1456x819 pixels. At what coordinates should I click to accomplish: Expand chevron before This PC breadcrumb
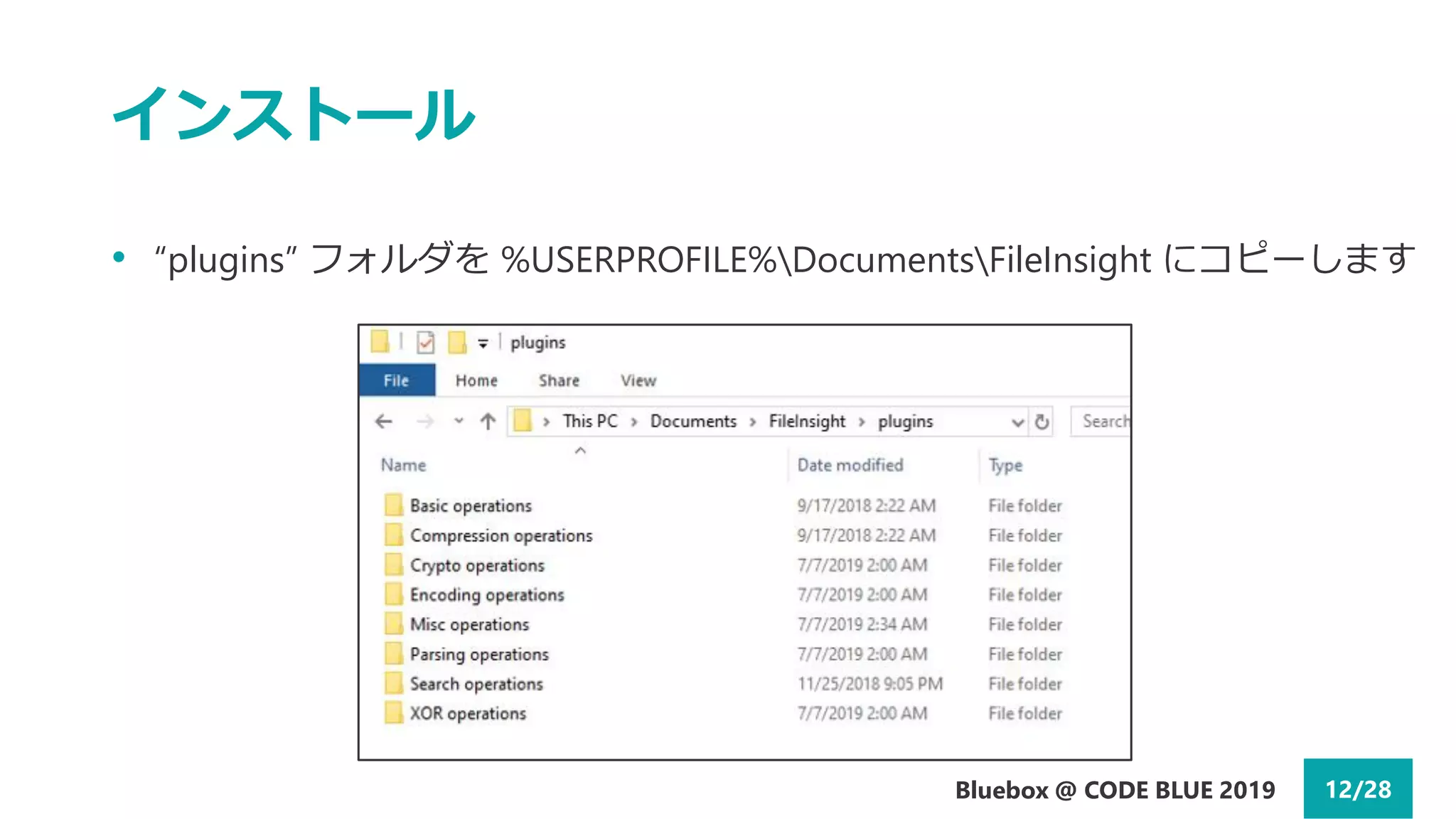[546, 422]
